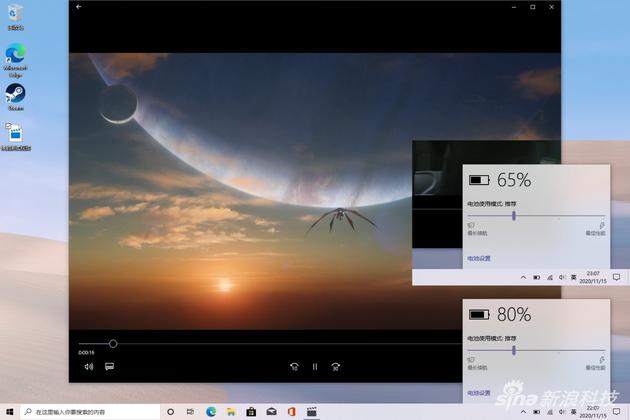Open Microsoft Edge desktop shortcut
The height and width of the screenshot is (420, 630).
[15, 54]
